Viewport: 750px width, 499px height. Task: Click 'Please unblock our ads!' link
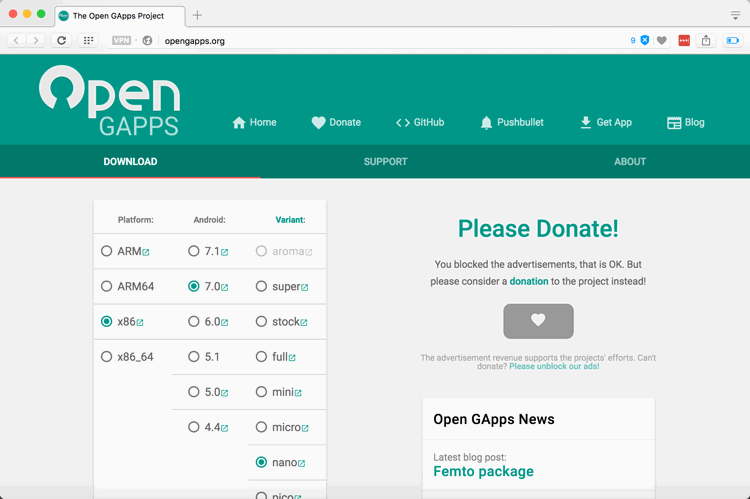(x=554, y=366)
